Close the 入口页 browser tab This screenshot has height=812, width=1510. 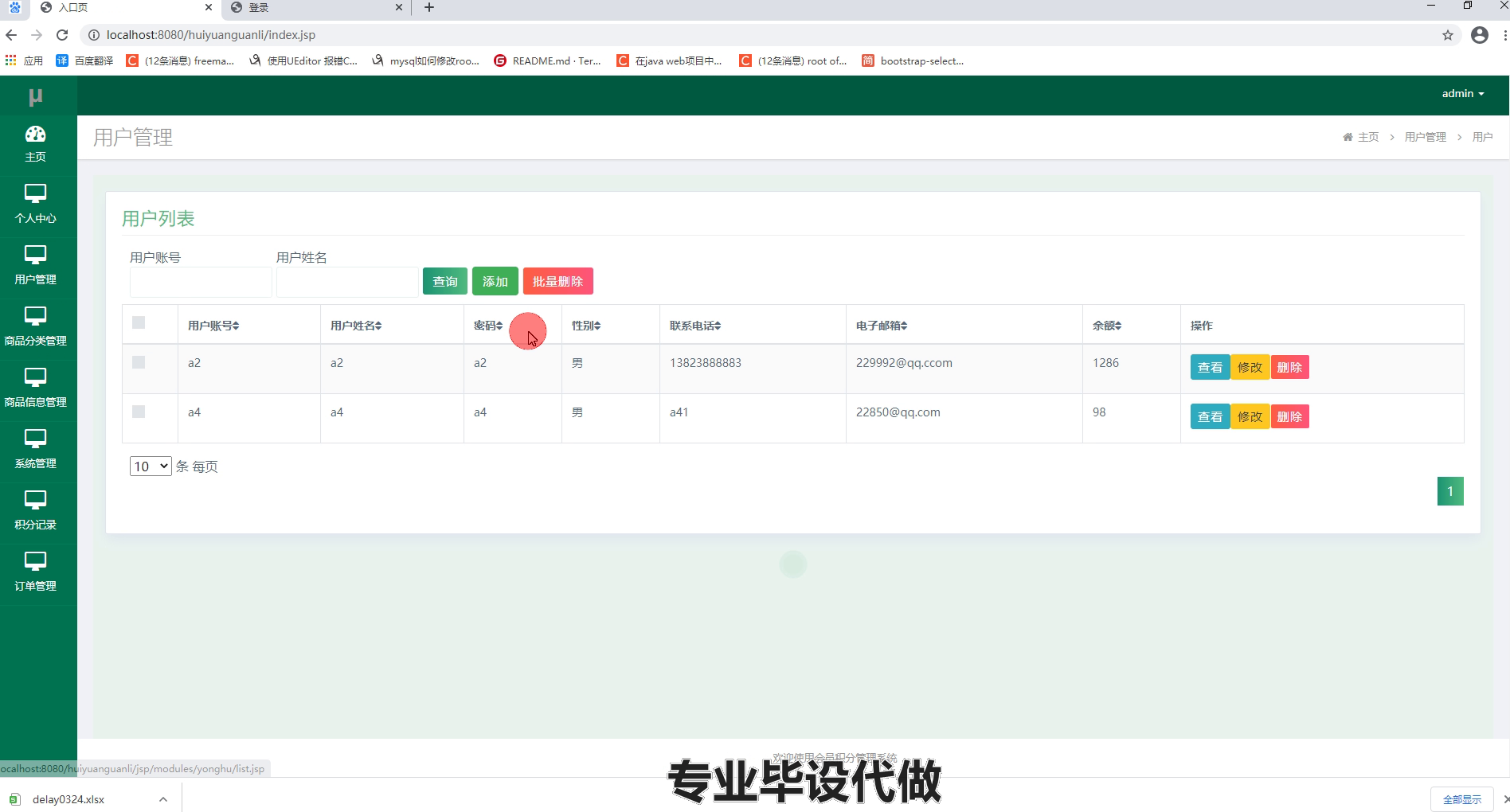(209, 7)
